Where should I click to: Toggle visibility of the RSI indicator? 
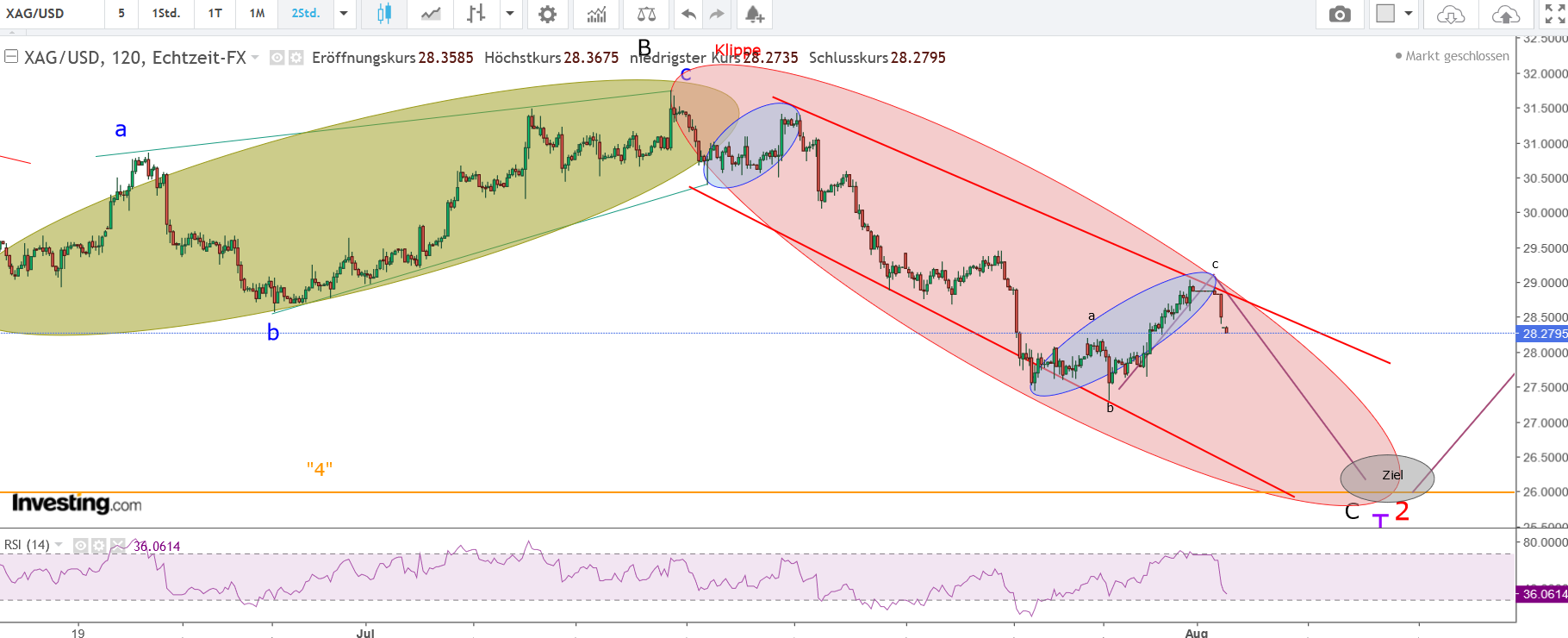click(x=81, y=546)
